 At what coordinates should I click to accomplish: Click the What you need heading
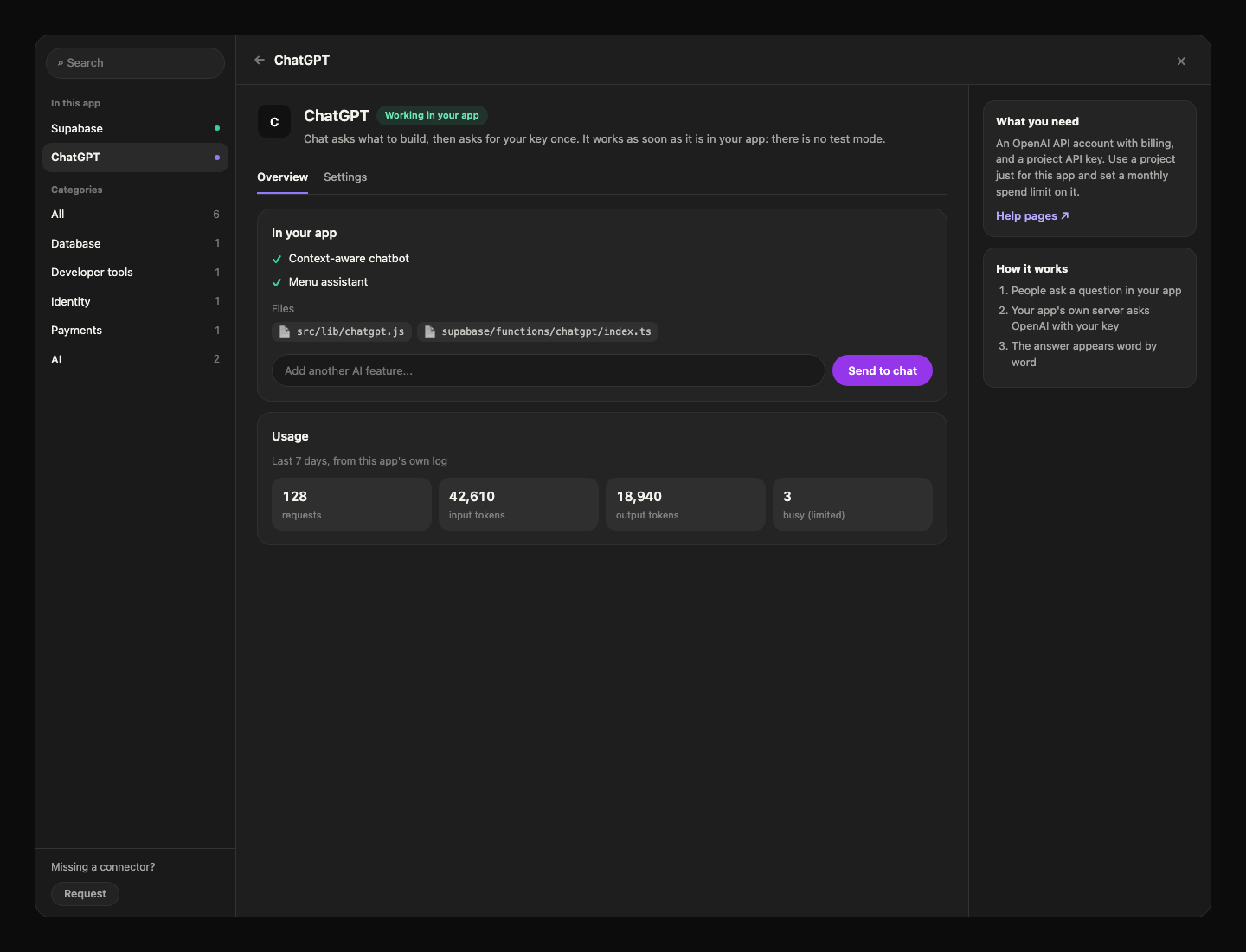(1037, 122)
